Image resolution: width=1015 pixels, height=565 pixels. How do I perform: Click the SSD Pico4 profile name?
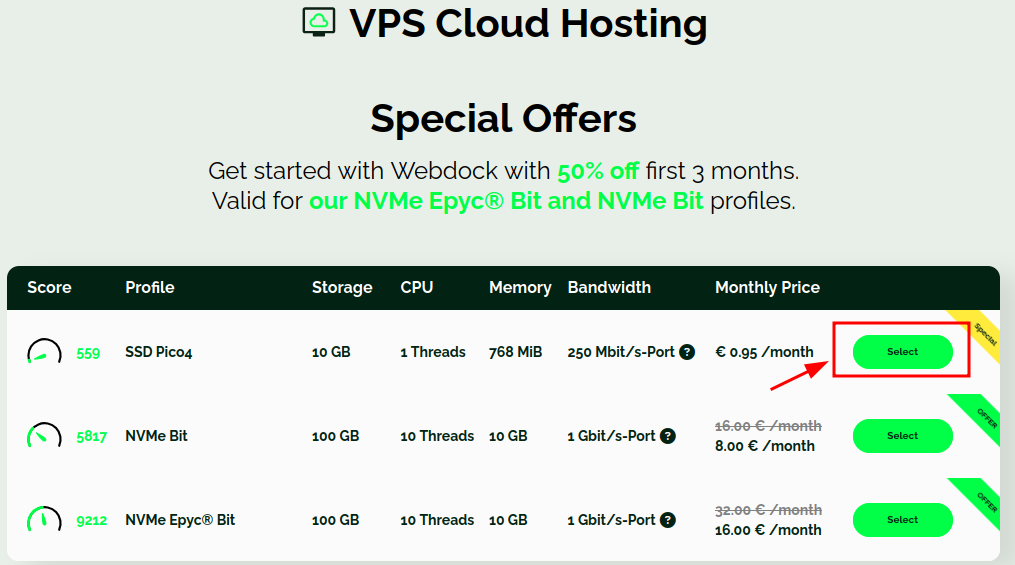click(158, 352)
